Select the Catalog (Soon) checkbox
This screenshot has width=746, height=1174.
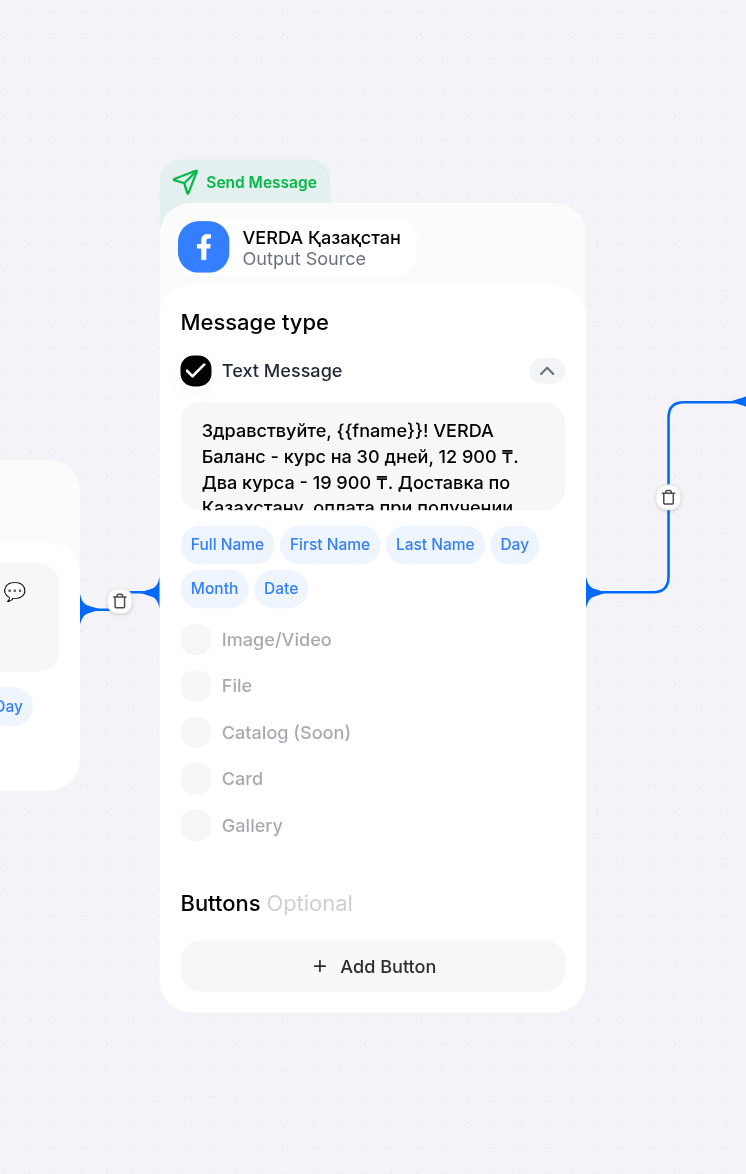(x=195, y=732)
